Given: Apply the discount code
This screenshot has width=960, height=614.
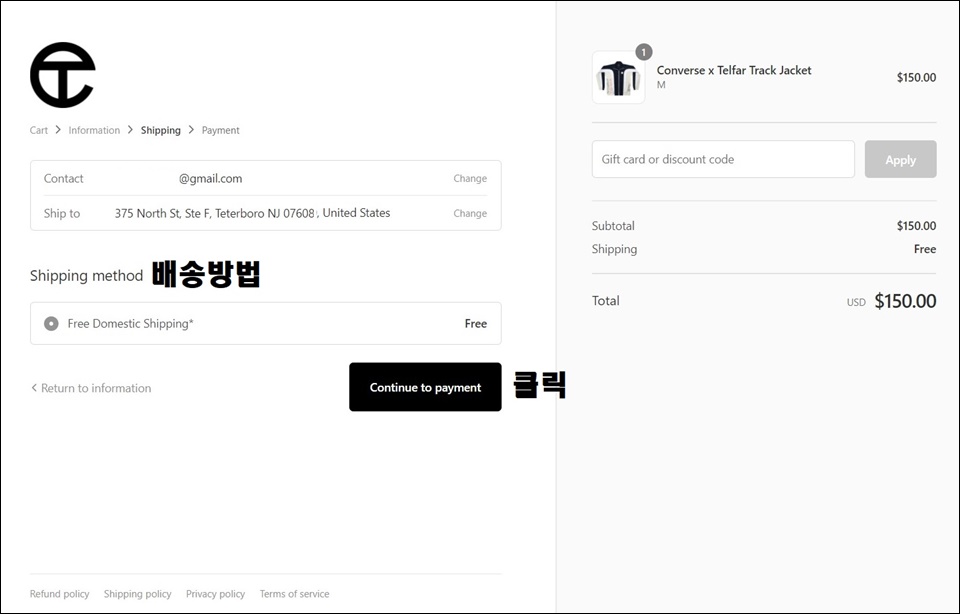Looking at the screenshot, I should [x=900, y=159].
